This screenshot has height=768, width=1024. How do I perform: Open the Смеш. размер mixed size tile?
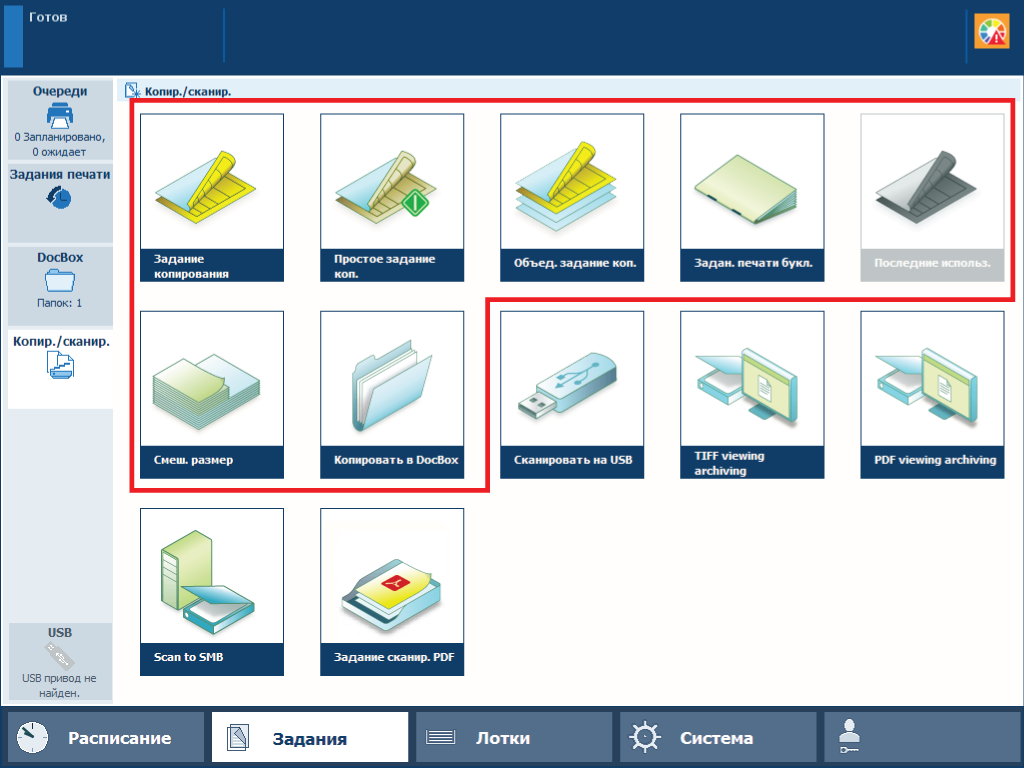(212, 394)
